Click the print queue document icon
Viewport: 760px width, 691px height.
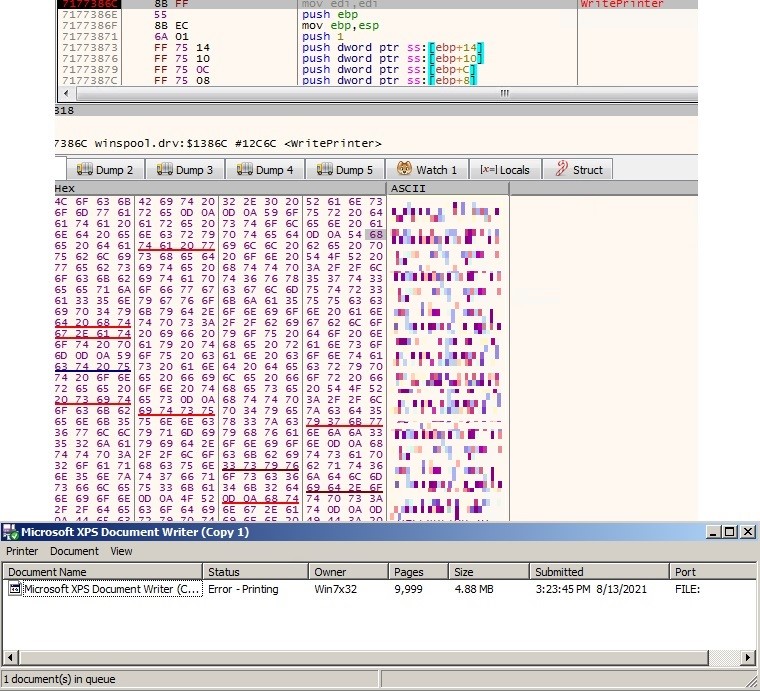(x=14, y=589)
